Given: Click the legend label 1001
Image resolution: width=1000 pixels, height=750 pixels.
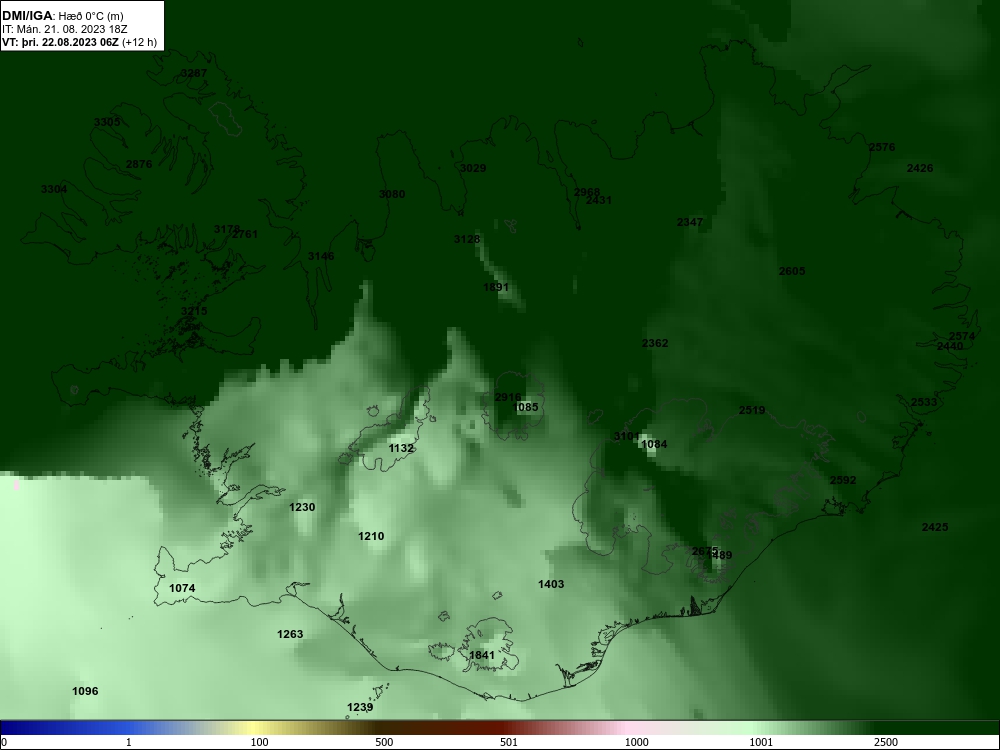Looking at the screenshot, I should (761, 742).
